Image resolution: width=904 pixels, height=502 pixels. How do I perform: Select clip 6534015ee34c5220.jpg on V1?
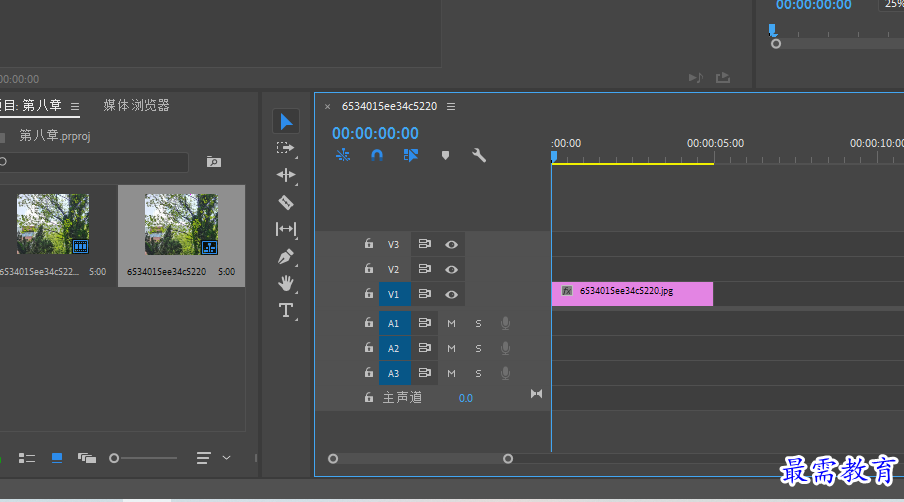[632, 294]
